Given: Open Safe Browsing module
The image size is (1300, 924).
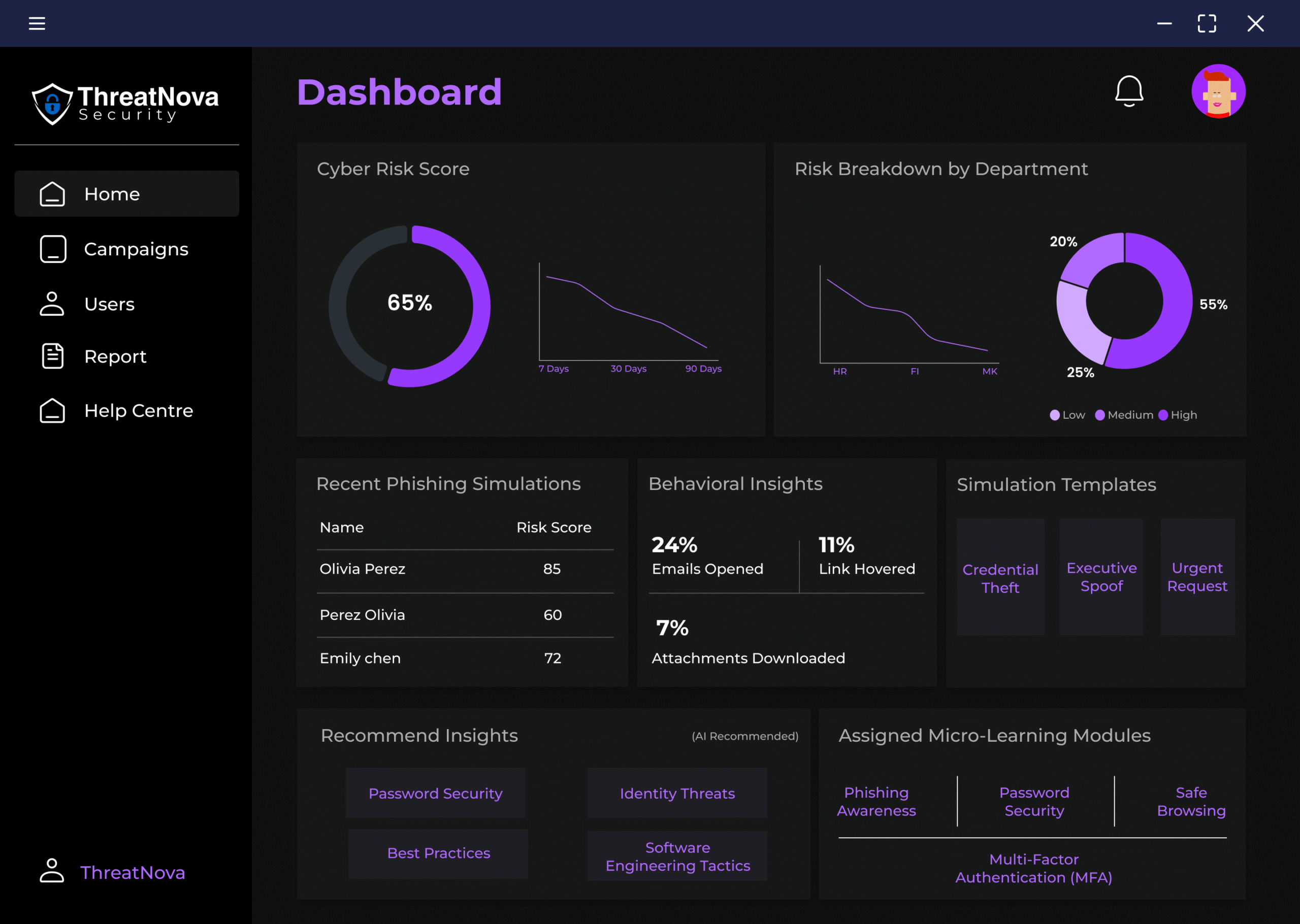Looking at the screenshot, I should coord(1191,801).
